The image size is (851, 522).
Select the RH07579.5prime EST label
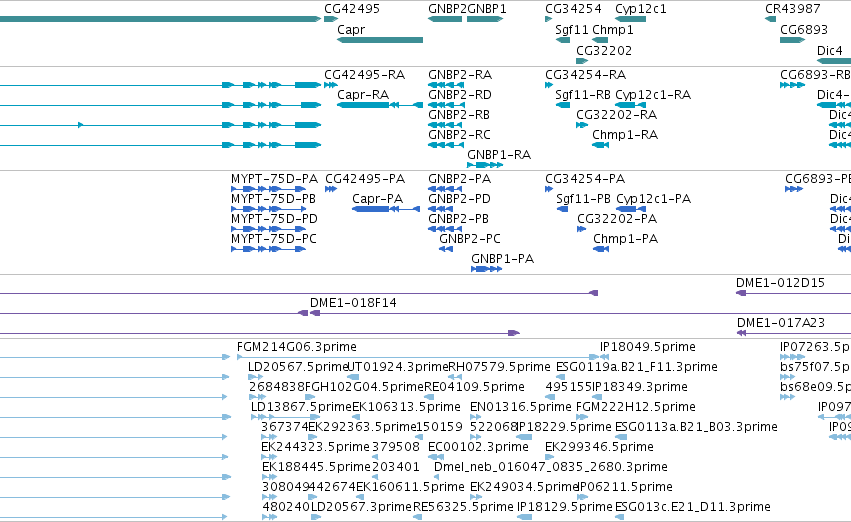point(499,367)
